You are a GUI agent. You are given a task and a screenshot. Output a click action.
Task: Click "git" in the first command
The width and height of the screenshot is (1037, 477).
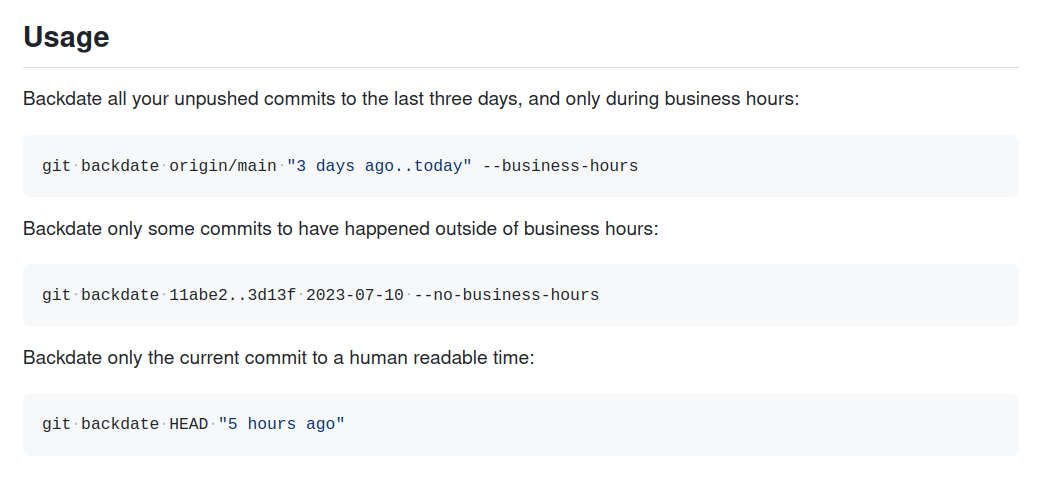(x=56, y=166)
